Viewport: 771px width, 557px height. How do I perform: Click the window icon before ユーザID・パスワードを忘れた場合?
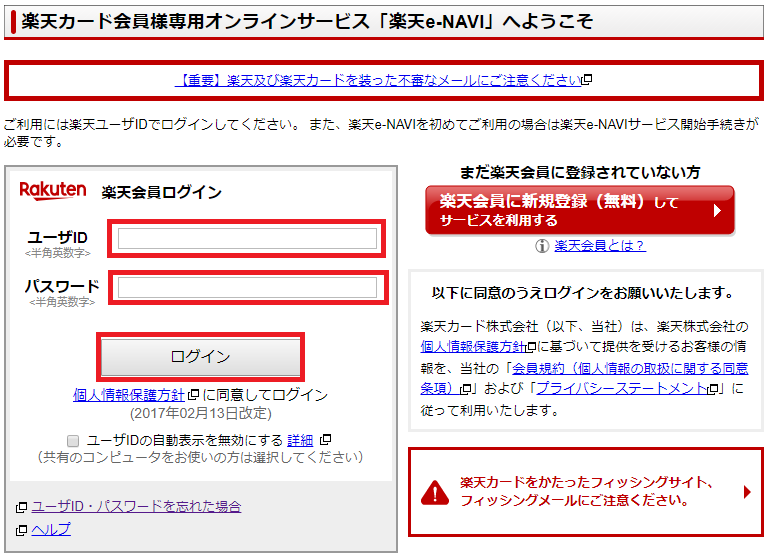coord(21,507)
